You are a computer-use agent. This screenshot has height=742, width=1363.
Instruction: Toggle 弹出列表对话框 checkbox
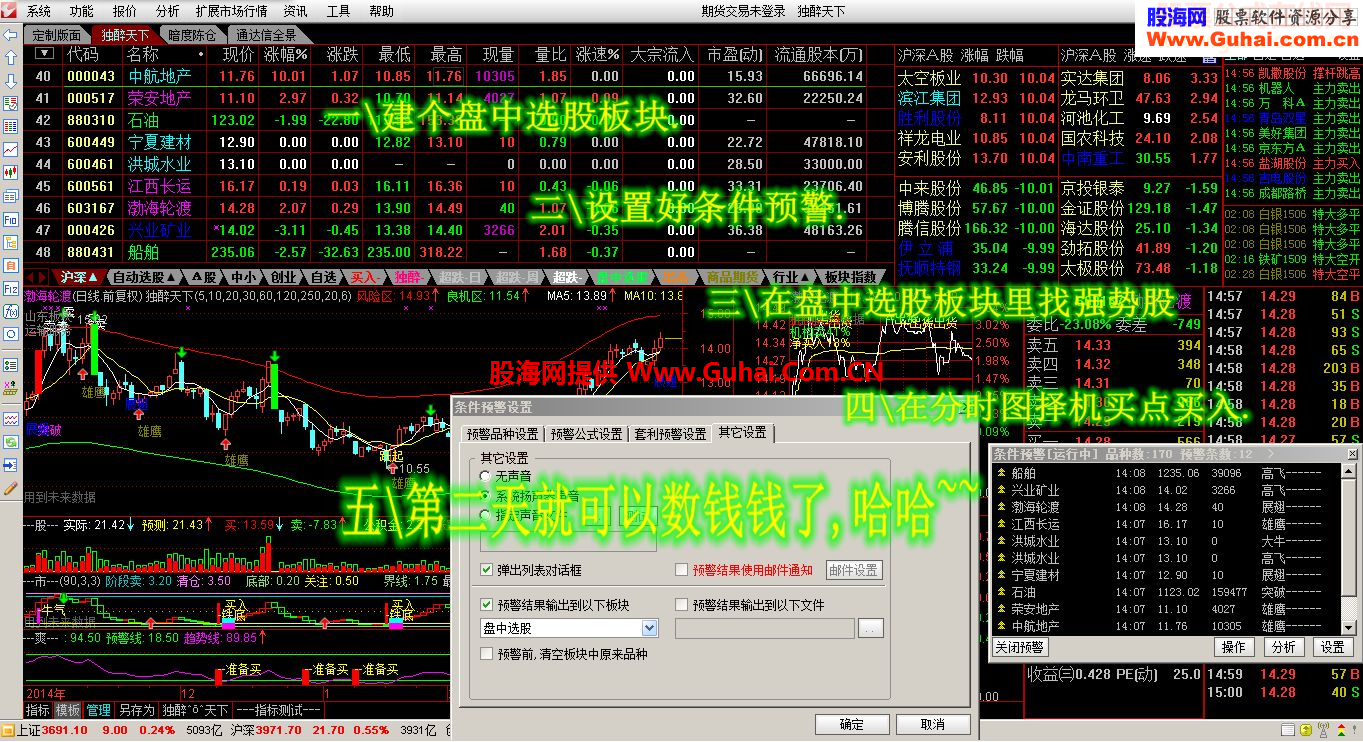[x=487, y=570]
